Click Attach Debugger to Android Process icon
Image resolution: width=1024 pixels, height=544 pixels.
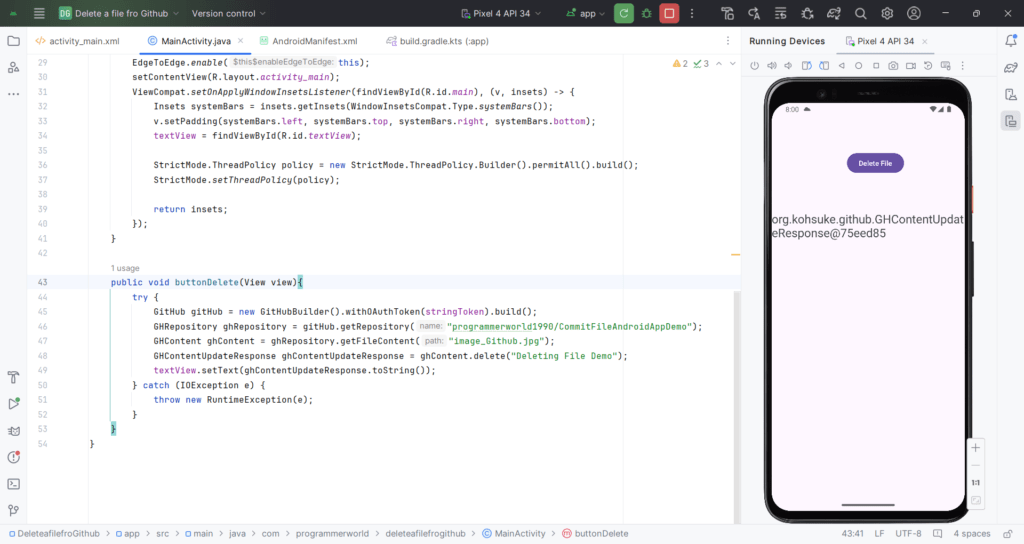click(x=807, y=13)
